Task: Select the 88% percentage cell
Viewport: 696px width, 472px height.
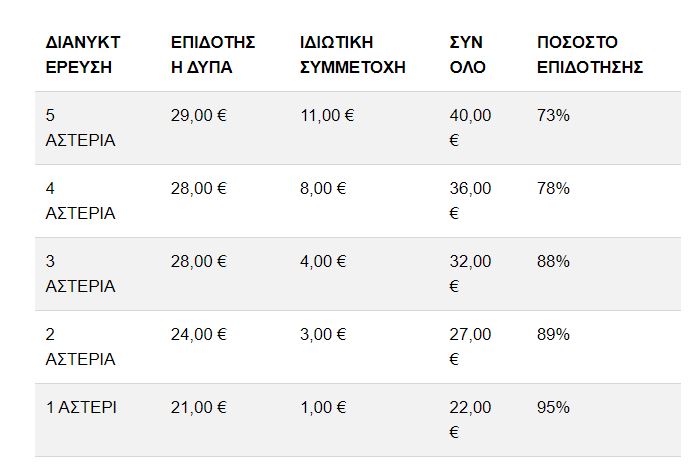Action: 553,262
